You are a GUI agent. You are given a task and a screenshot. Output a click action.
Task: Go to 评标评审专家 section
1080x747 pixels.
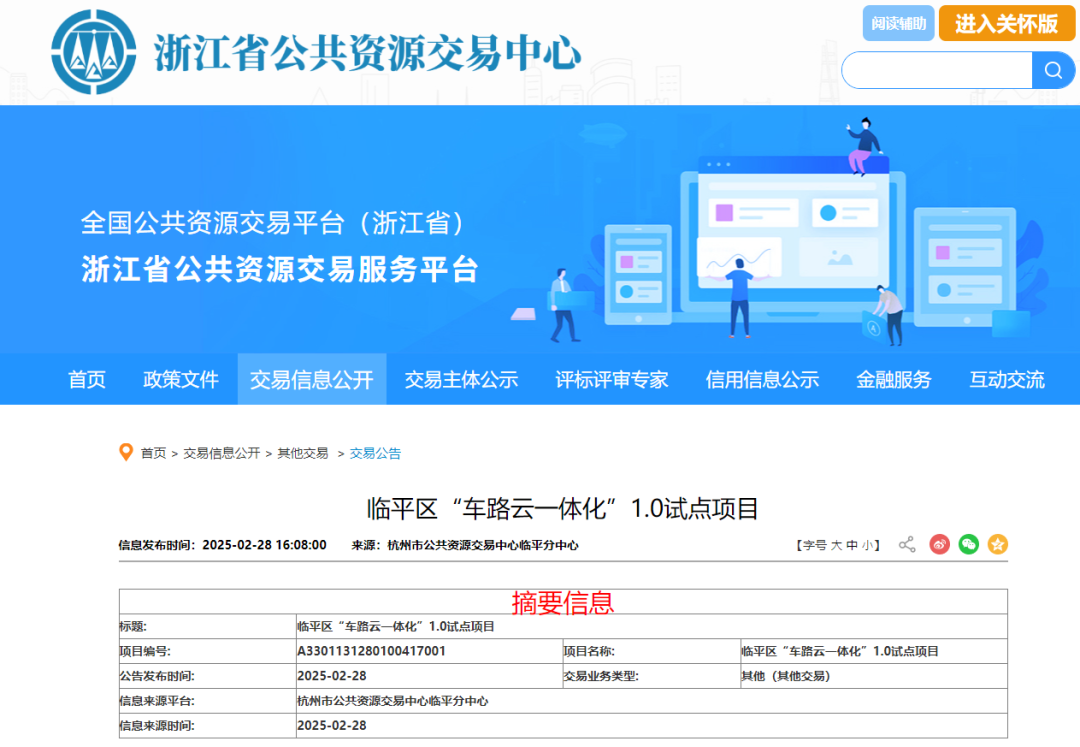click(612, 380)
